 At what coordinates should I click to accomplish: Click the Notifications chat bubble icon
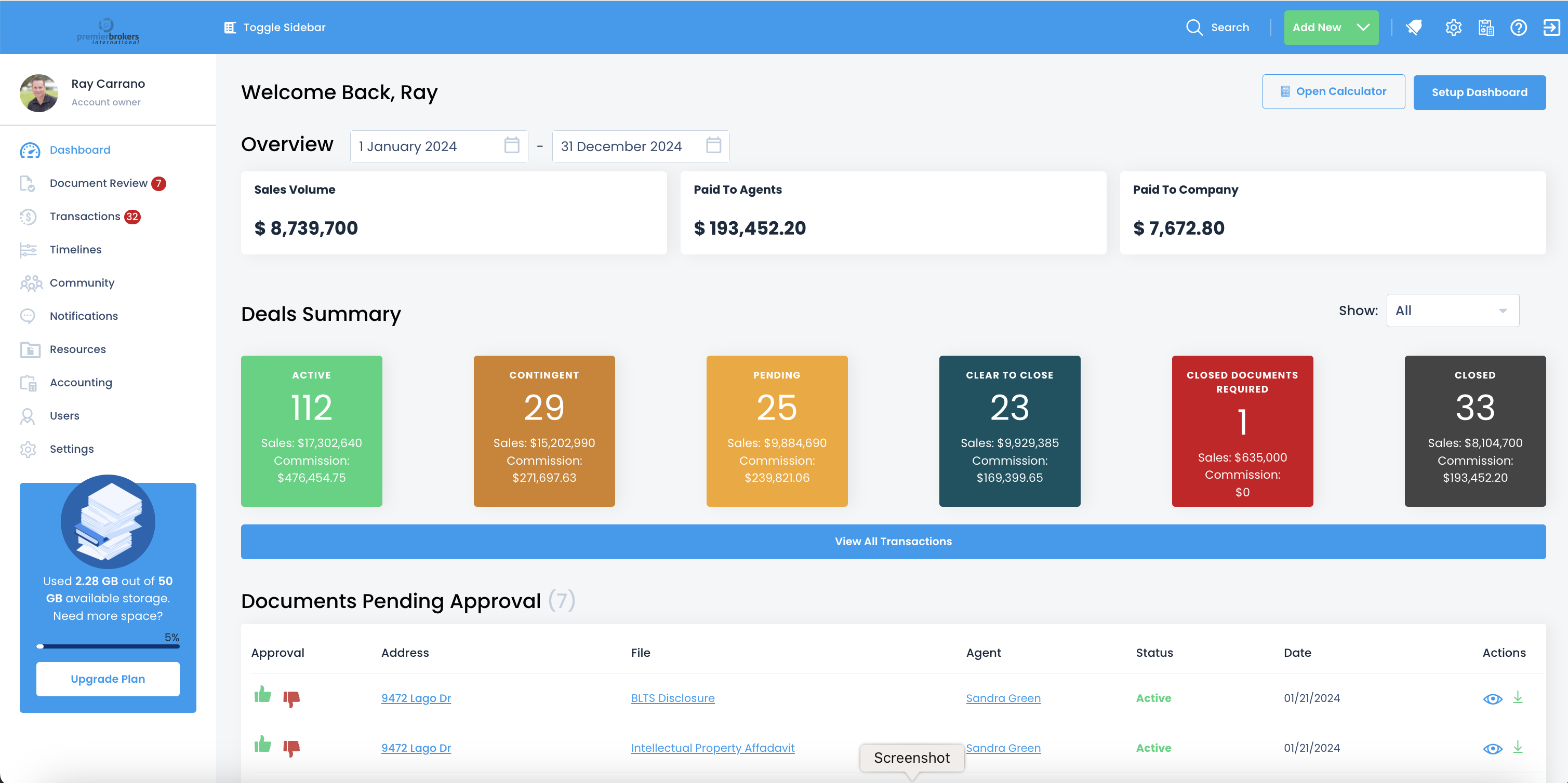pos(28,316)
